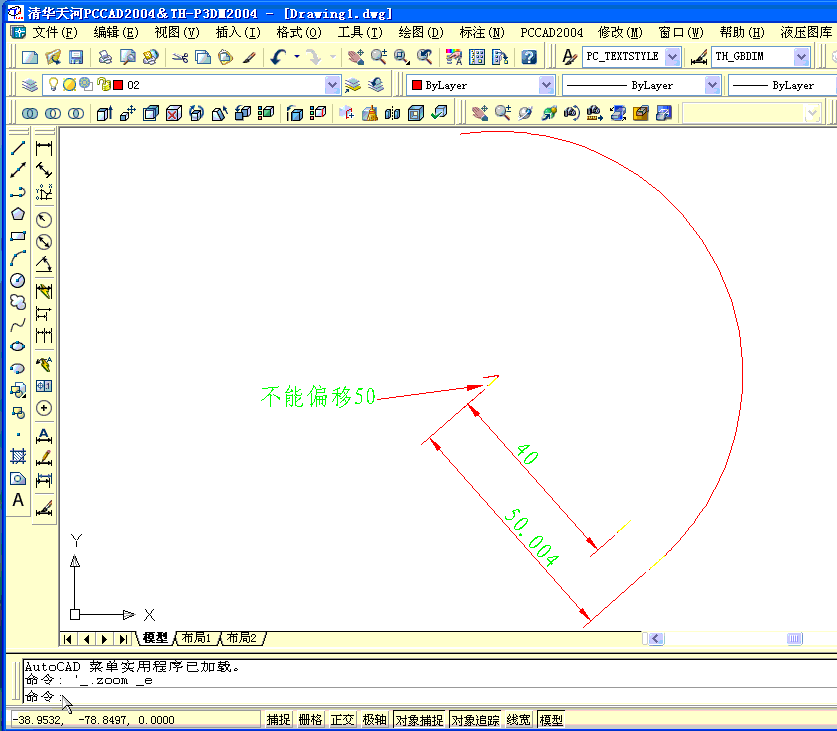Open the empty view toolbar dropdown
Viewport: 837px width, 731px height.
click(x=812, y=113)
